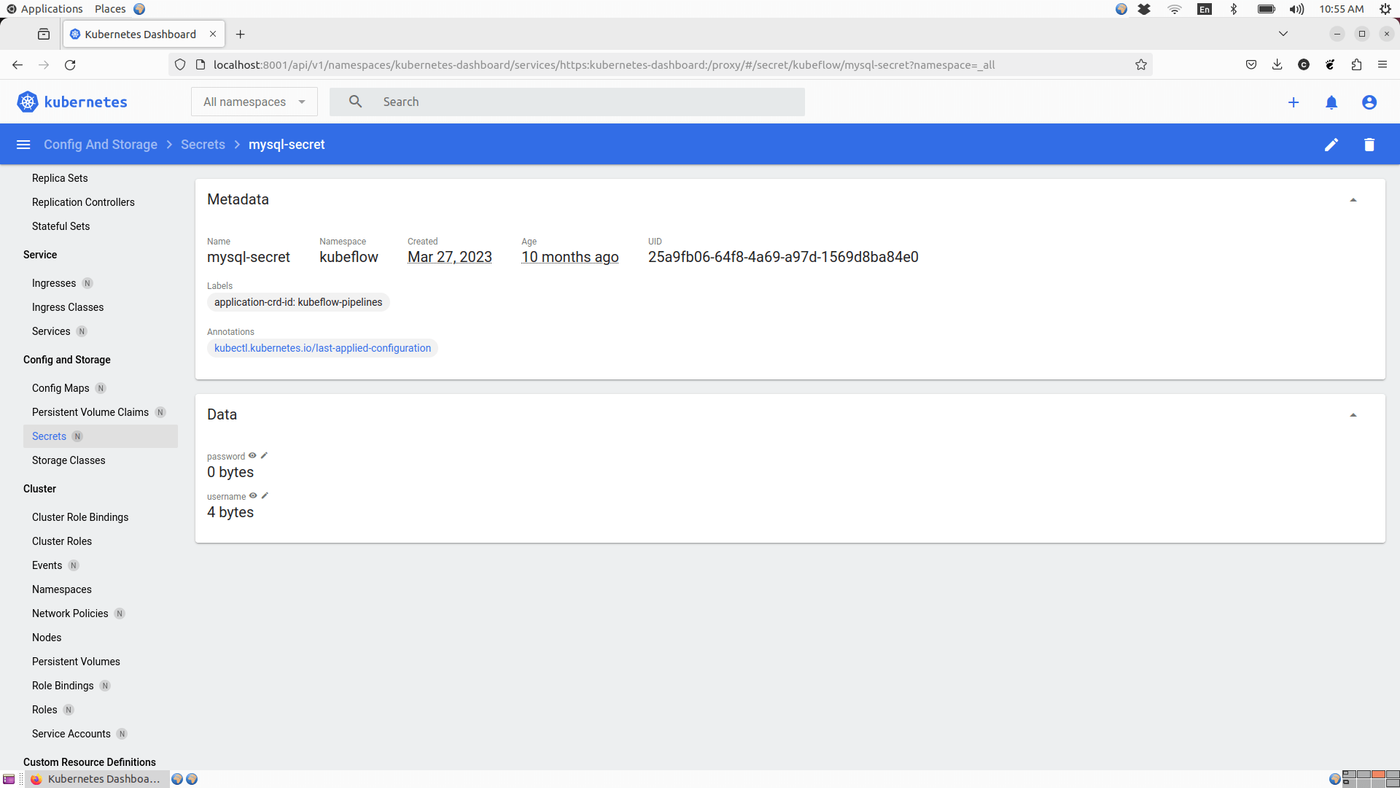Collapse the Data card

click(x=1353, y=415)
